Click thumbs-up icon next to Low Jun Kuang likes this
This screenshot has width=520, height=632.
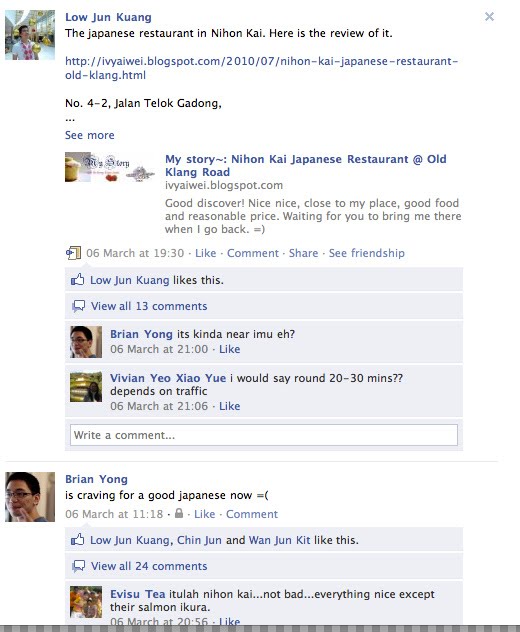(78, 280)
